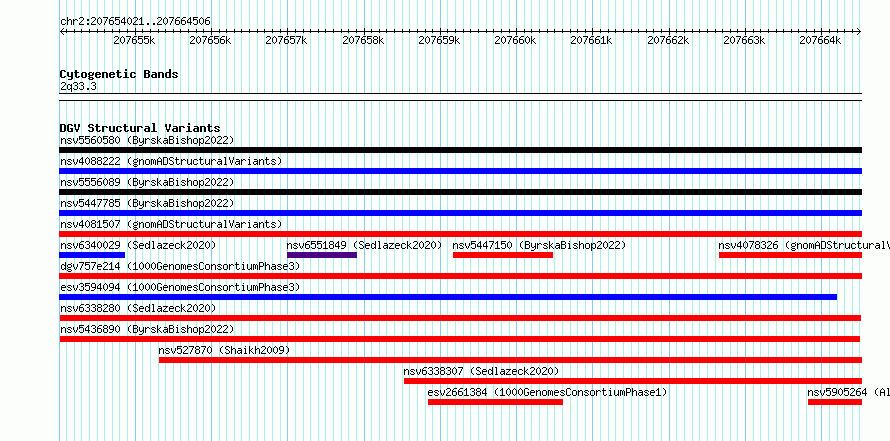The image size is (890, 441).
Task: Click the blue bar of nsv4088222
Action: click(x=460, y=171)
